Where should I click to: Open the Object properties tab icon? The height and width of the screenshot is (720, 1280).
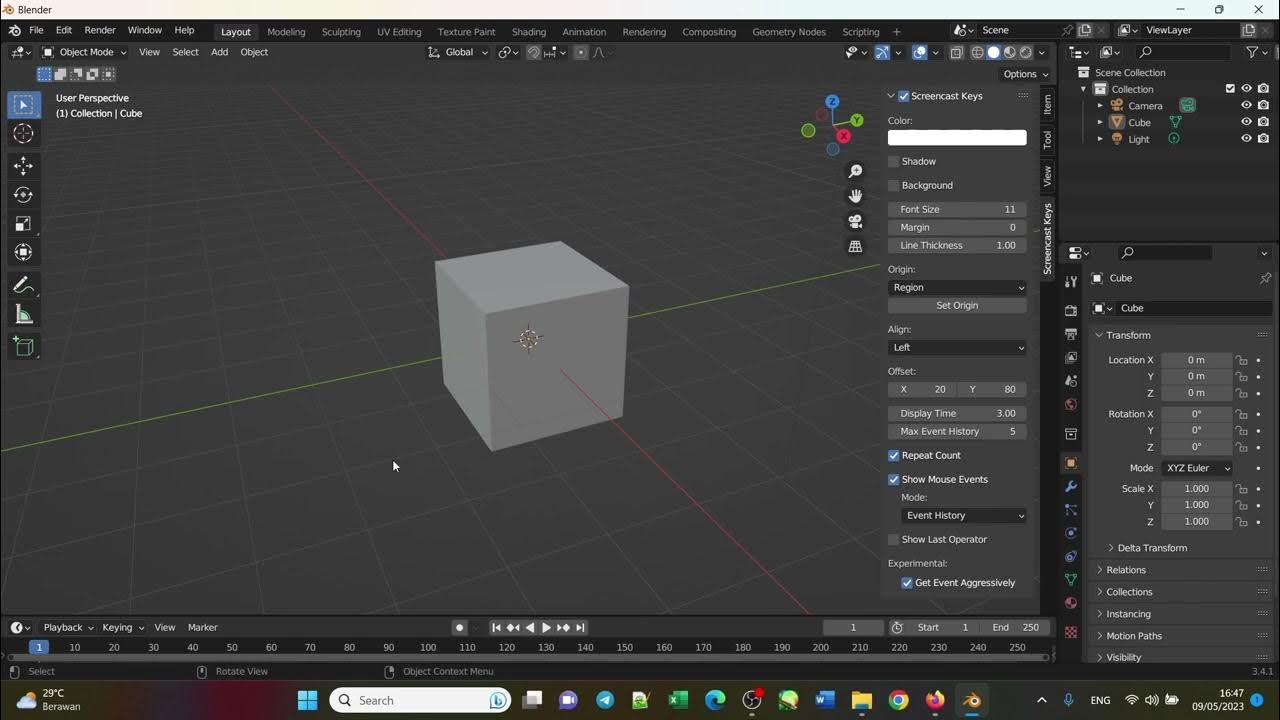(x=1071, y=463)
